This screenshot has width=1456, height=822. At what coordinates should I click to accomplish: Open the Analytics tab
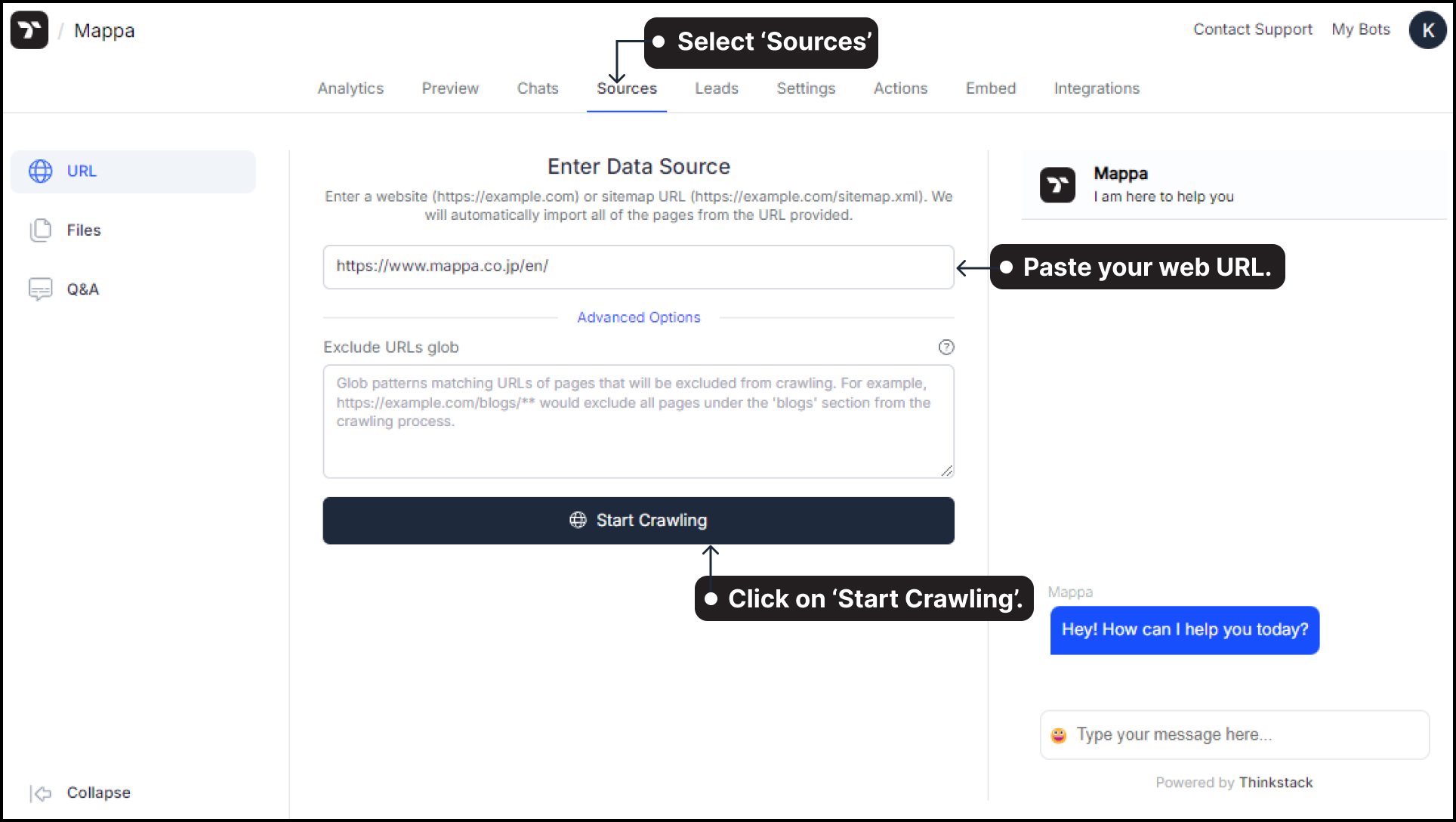[350, 88]
